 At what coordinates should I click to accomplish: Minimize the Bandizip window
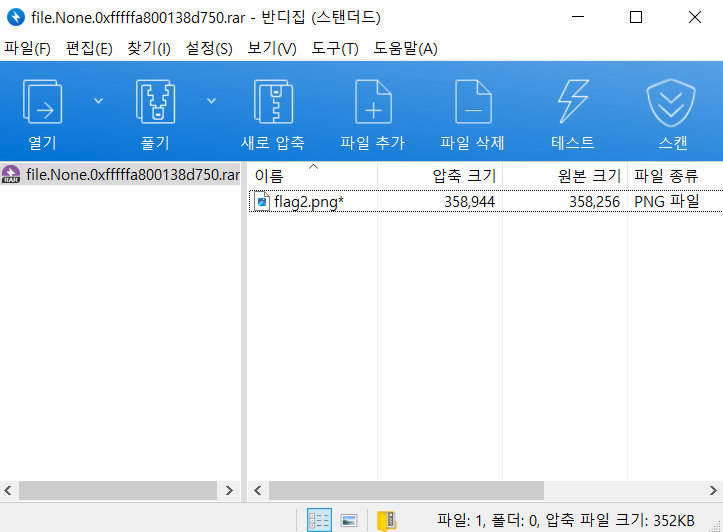pyautogui.click(x=578, y=17)
